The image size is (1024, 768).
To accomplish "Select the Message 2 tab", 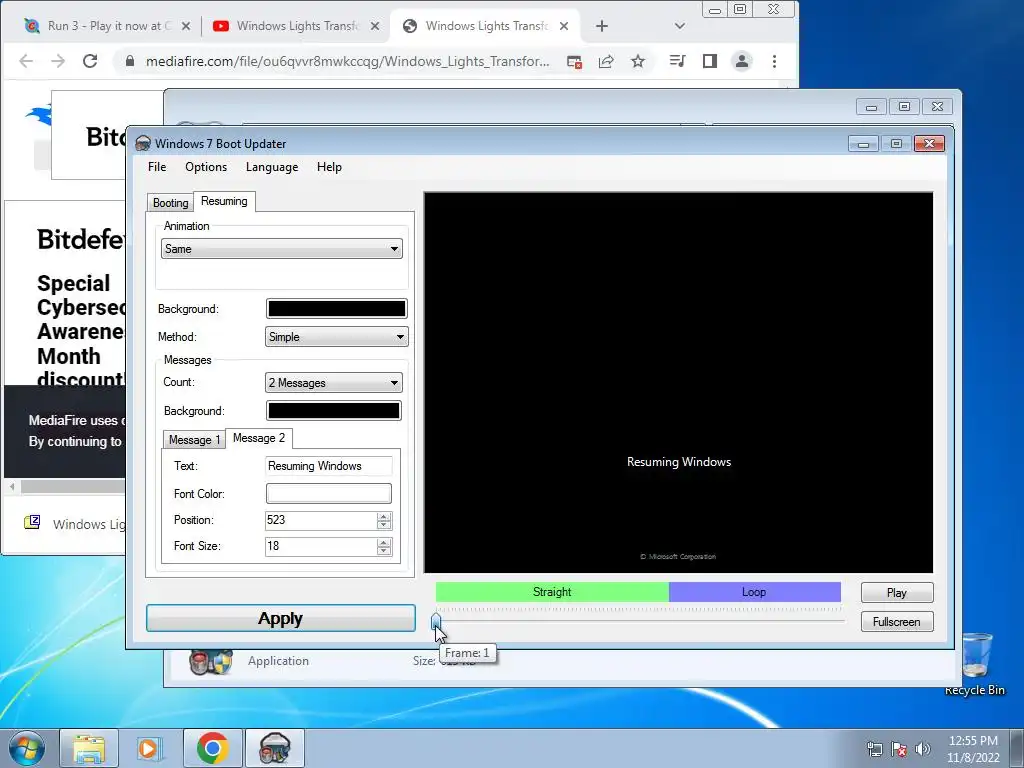I will 259,438.
